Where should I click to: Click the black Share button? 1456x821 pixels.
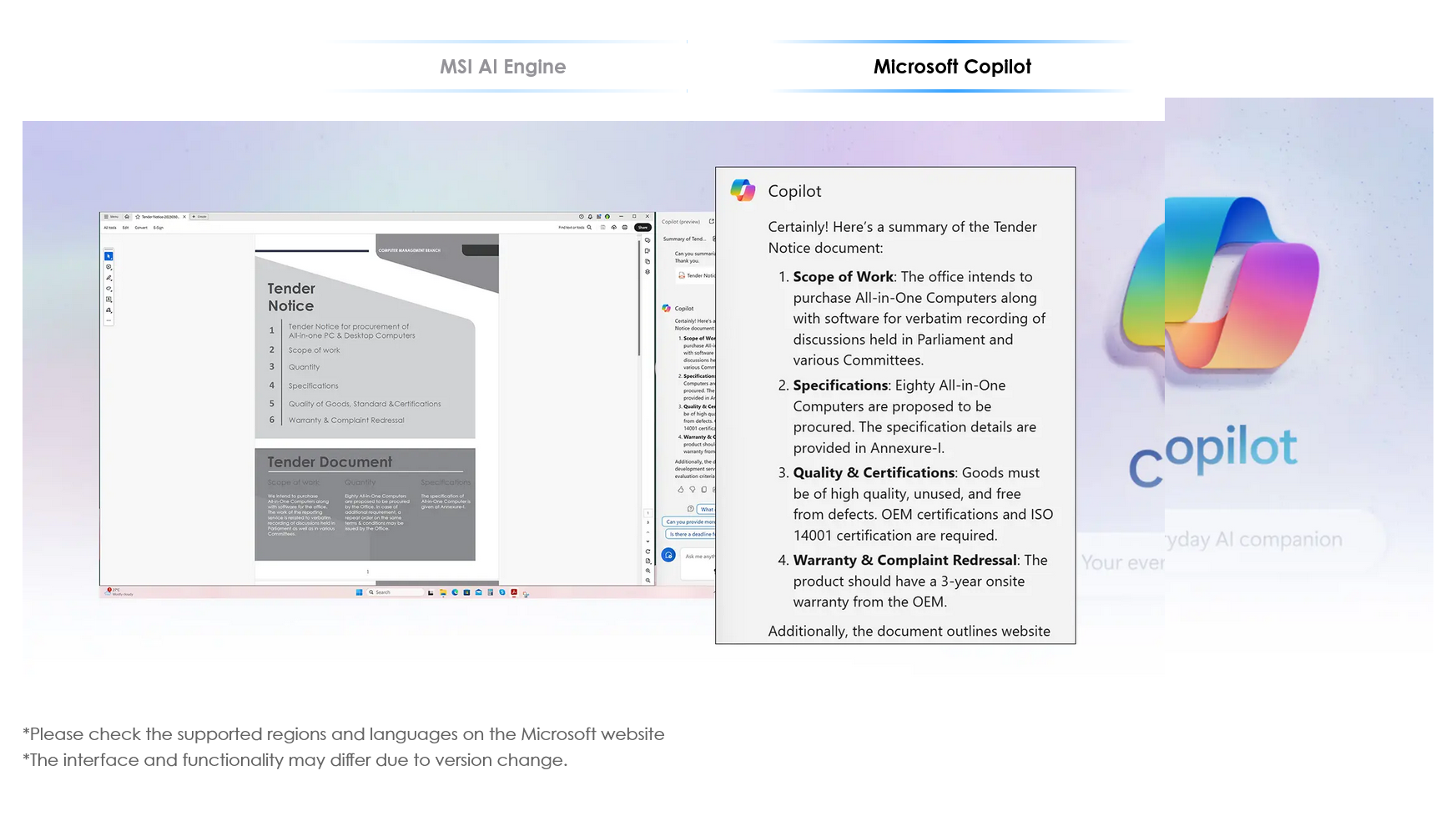(642, 227)
